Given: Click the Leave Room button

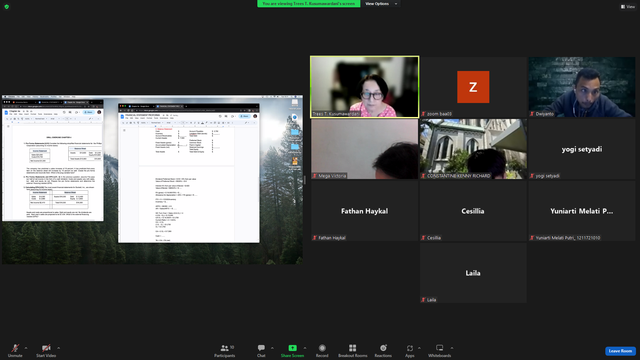Looking at the screenshot, I should pos(620,351).
